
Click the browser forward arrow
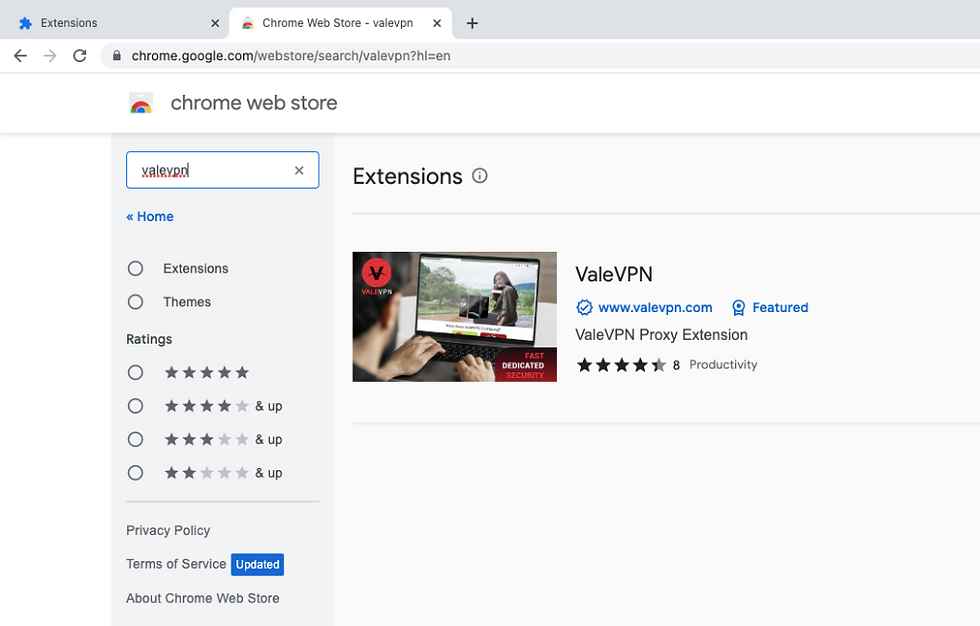[x=50, y=56]
